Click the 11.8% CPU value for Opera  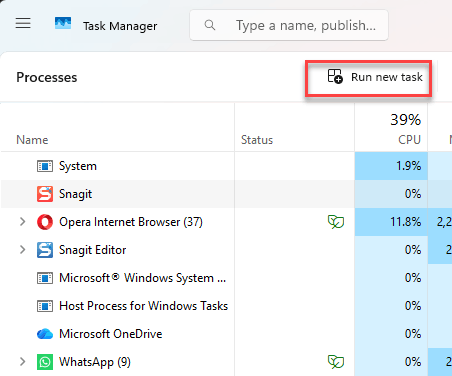coord(406,222)
